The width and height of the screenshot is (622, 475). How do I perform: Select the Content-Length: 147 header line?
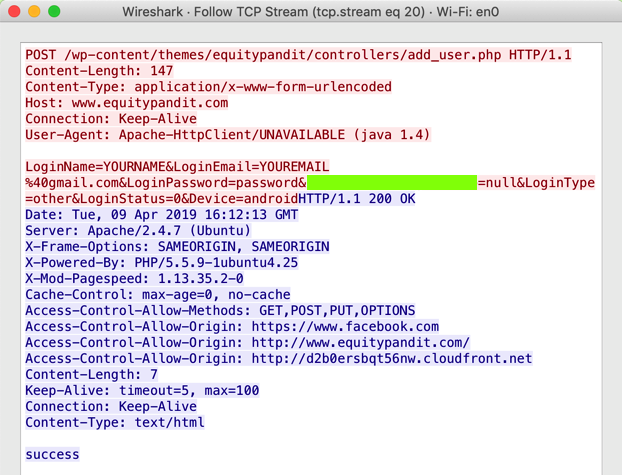[99, 70]
